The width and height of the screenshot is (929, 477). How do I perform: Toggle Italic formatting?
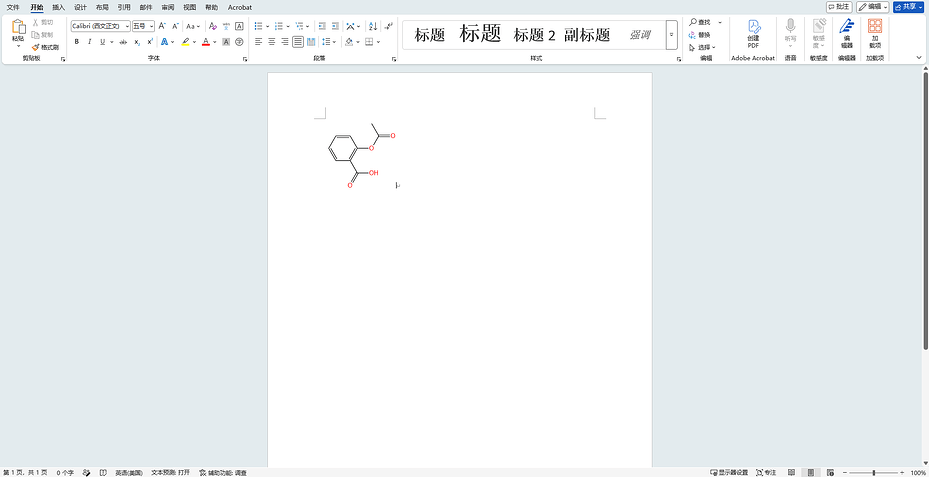point(89,42)
